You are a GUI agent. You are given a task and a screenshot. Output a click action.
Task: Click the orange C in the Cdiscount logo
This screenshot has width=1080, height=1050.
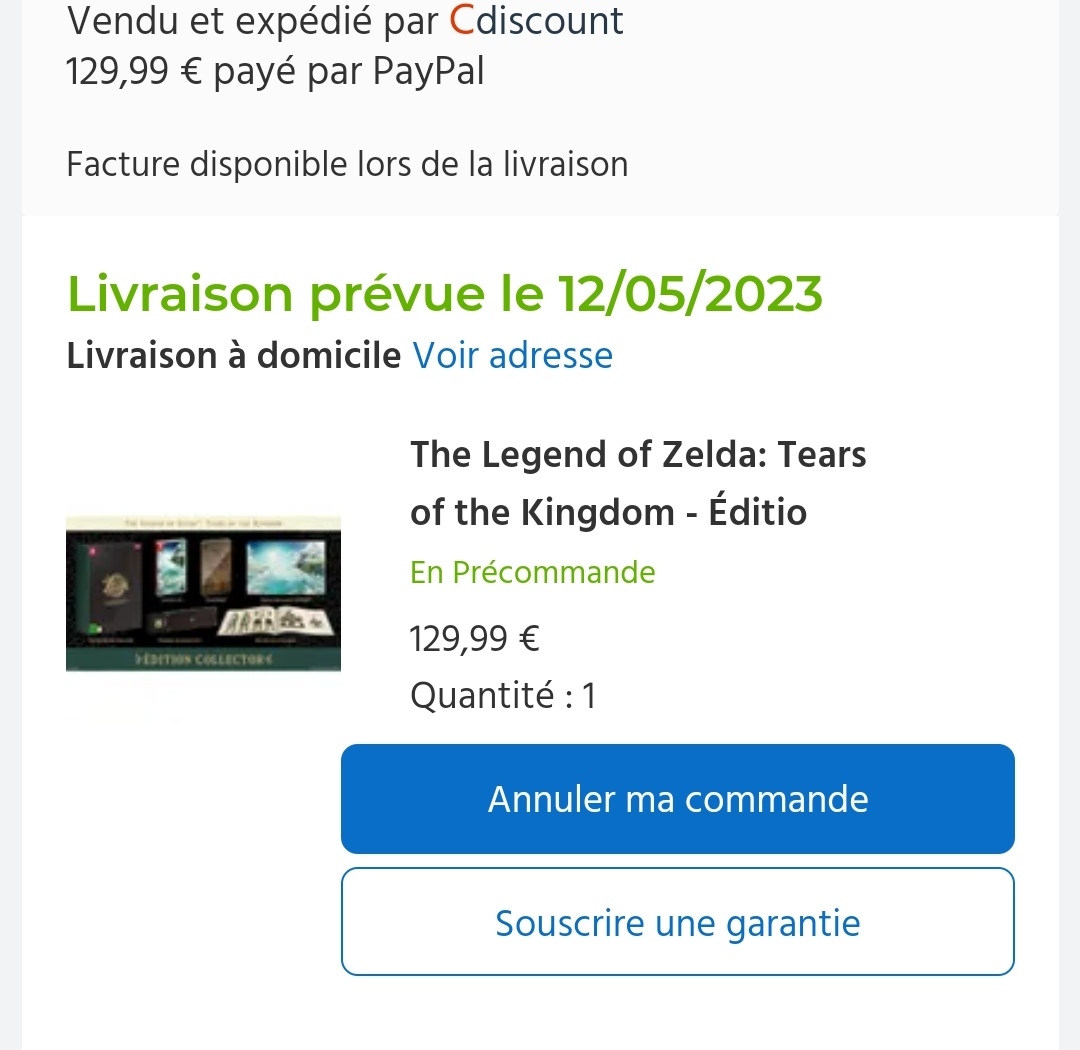point(462,21)
